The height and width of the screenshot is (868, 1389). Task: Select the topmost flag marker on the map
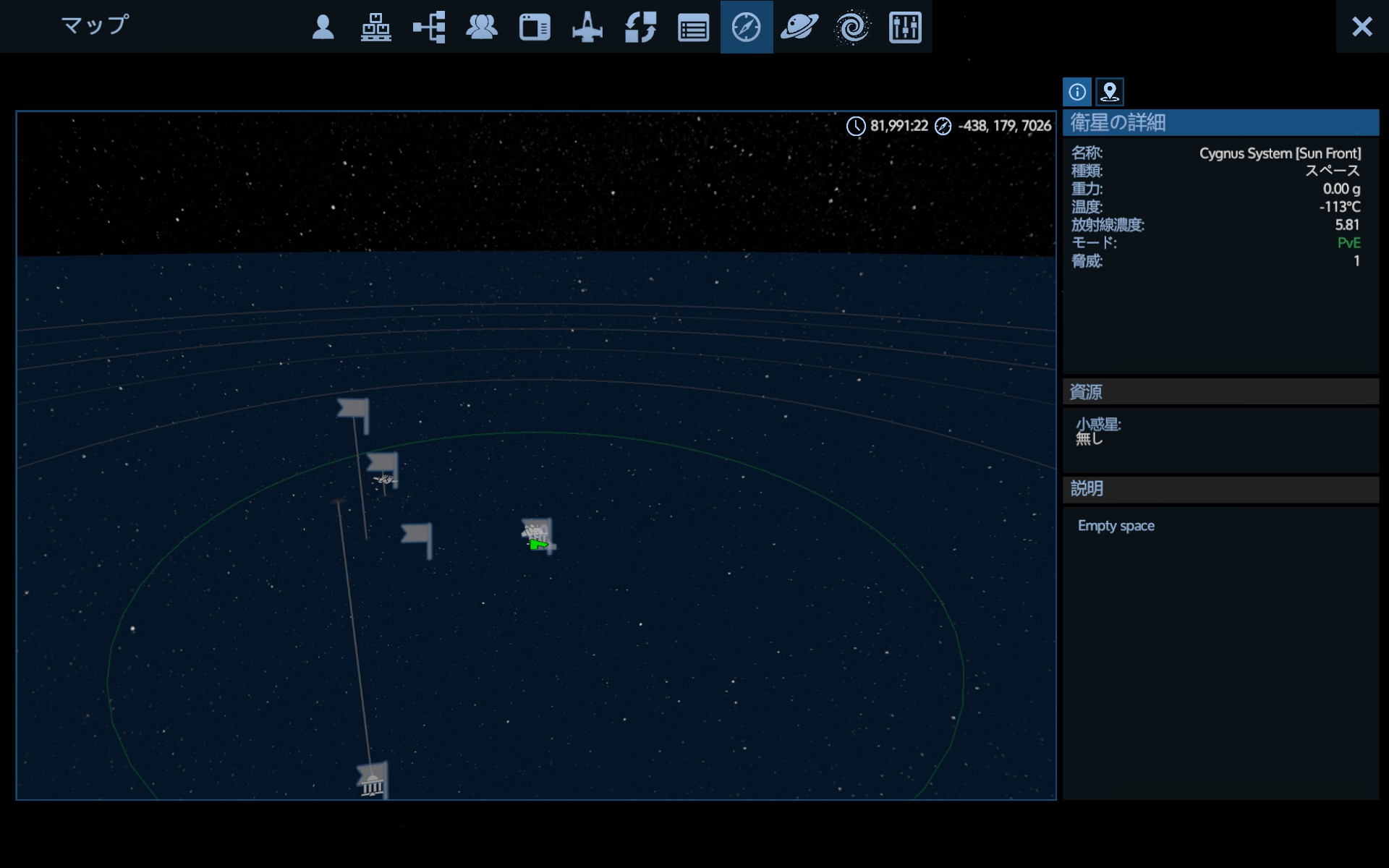(354, 415)
